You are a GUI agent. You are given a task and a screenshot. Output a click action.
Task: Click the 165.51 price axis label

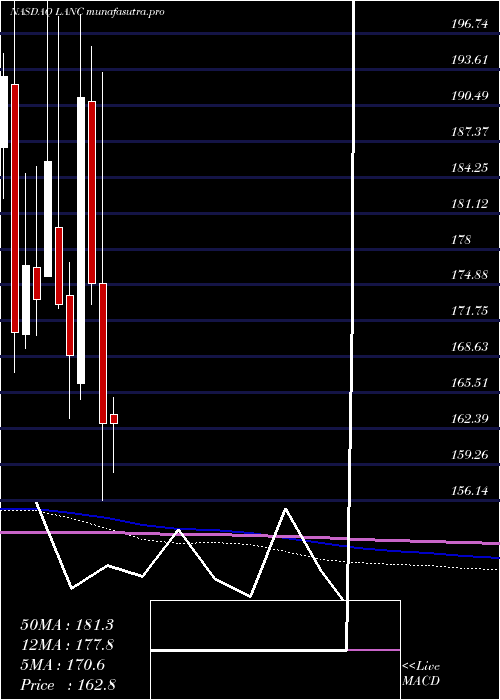coord(470,383)
